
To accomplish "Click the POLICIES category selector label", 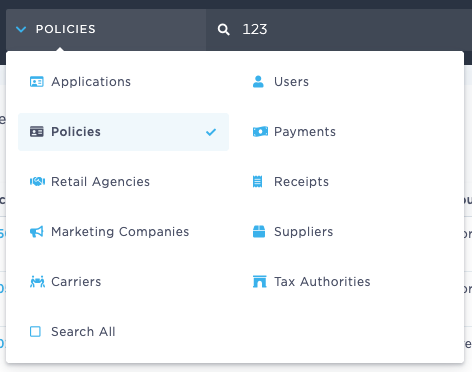I will [66, 29].
